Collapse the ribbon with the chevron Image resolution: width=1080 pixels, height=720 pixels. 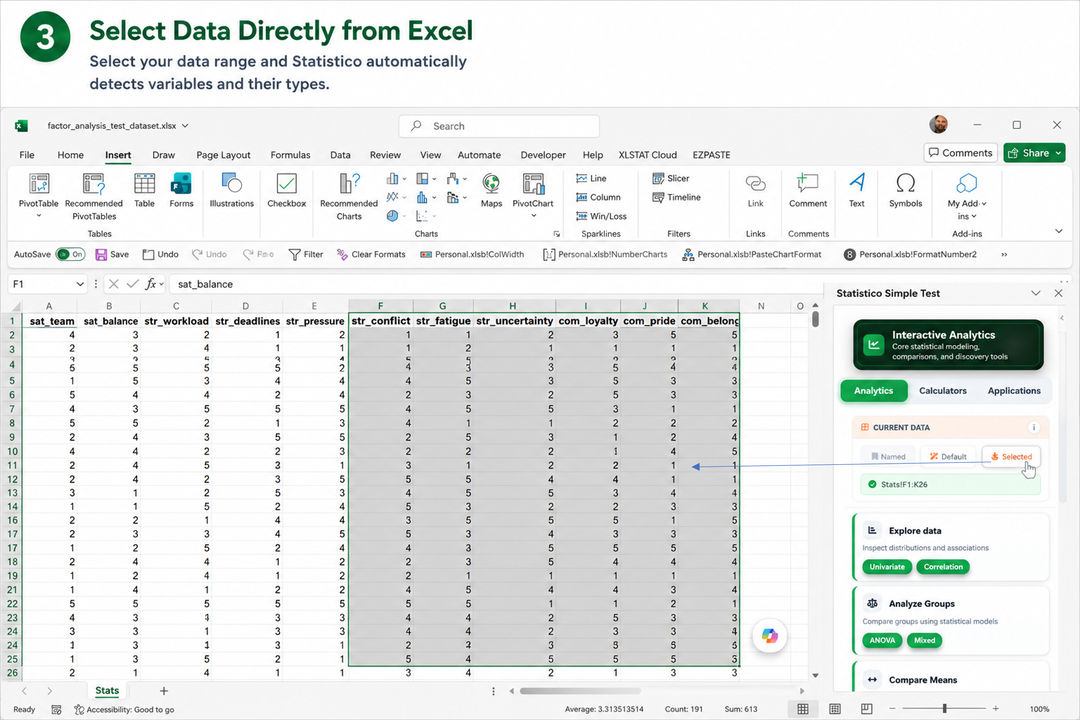click(x=1059, y=231)
